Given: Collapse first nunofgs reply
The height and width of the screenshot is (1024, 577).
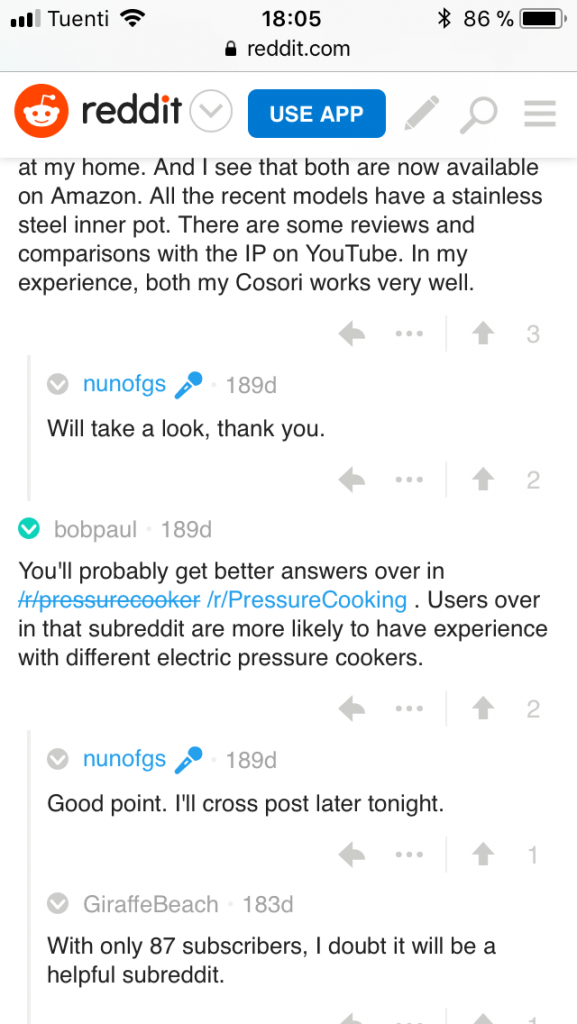Looking at the screenshot, I should click(x=58, y=385).
